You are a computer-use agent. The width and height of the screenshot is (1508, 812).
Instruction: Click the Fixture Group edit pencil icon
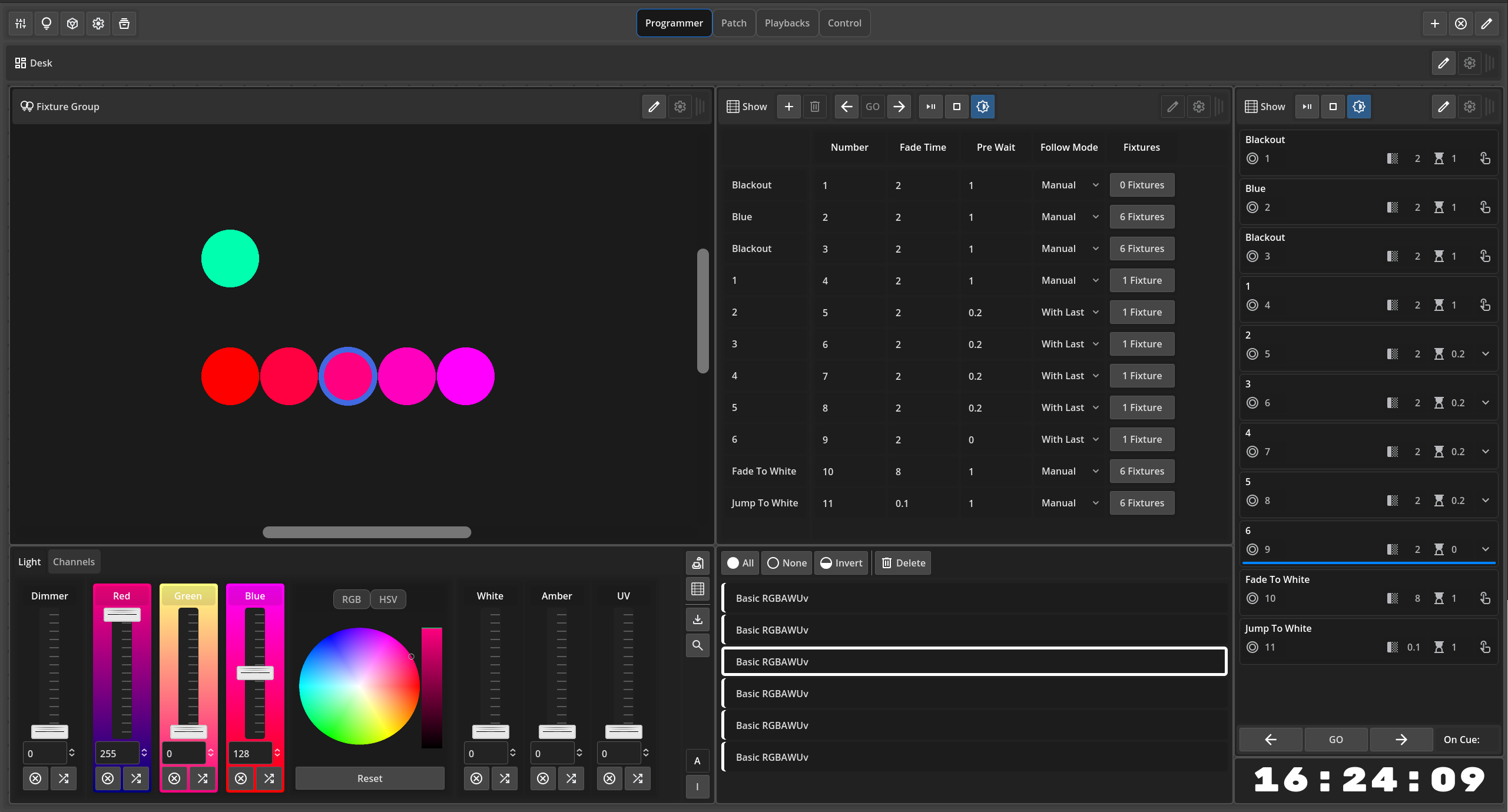point(654,107)
